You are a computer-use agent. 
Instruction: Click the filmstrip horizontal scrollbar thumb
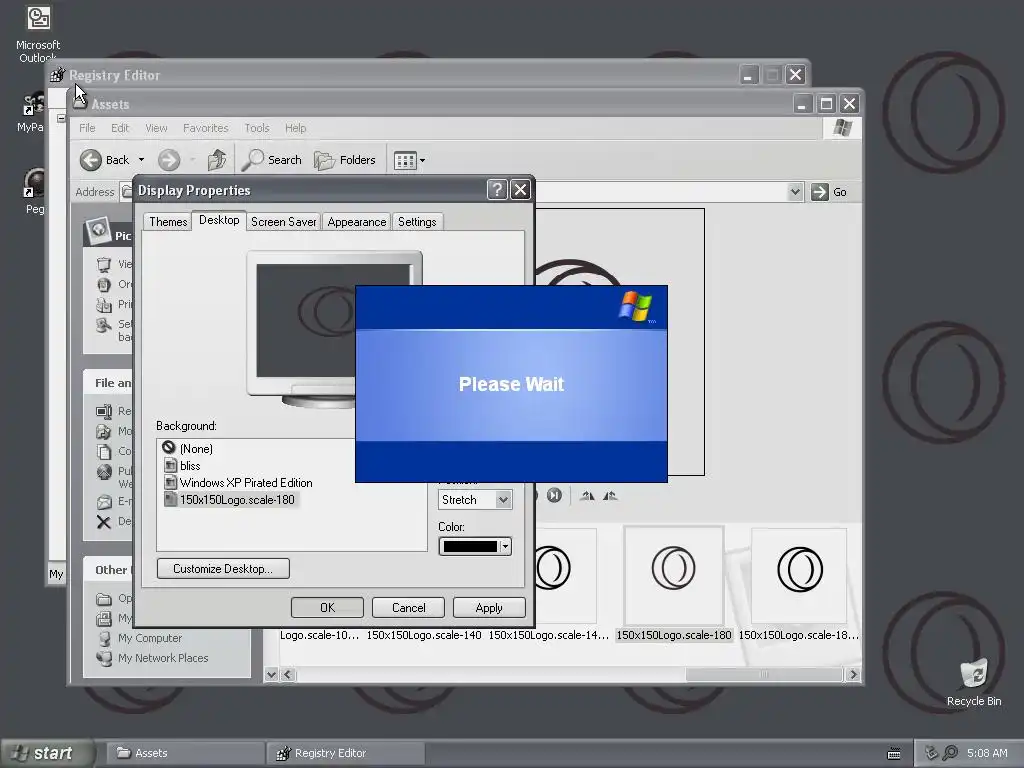[x=764, y=675]
